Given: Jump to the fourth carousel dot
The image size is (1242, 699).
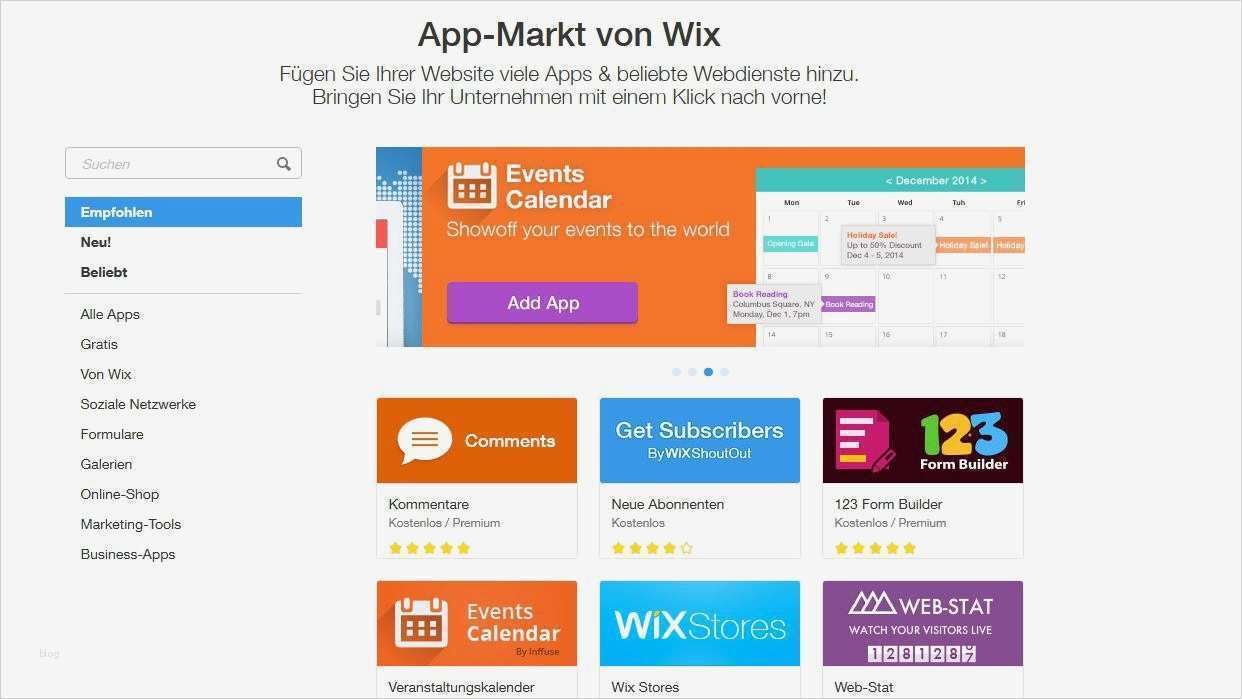Looking at the screenshot, I should [724, 372].
